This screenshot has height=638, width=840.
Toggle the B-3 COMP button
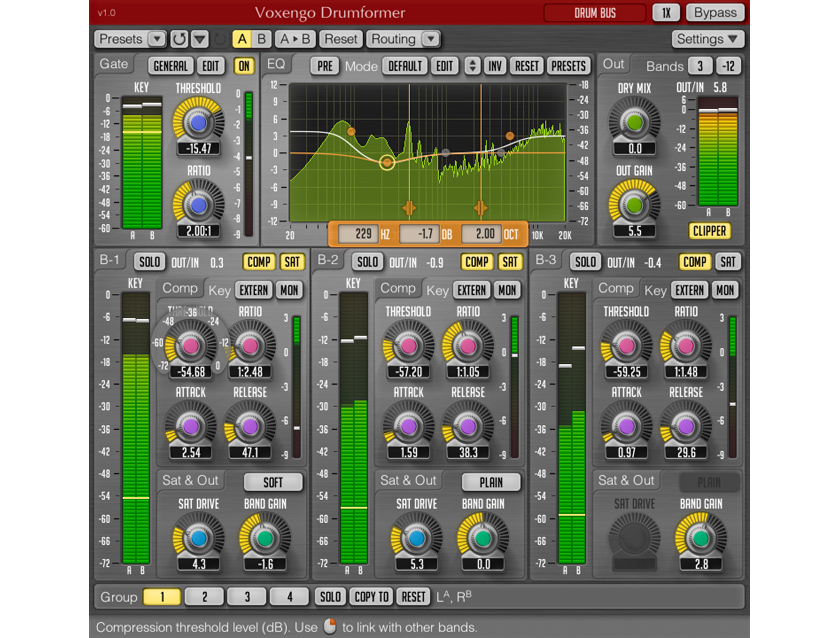tap(695, 262)
